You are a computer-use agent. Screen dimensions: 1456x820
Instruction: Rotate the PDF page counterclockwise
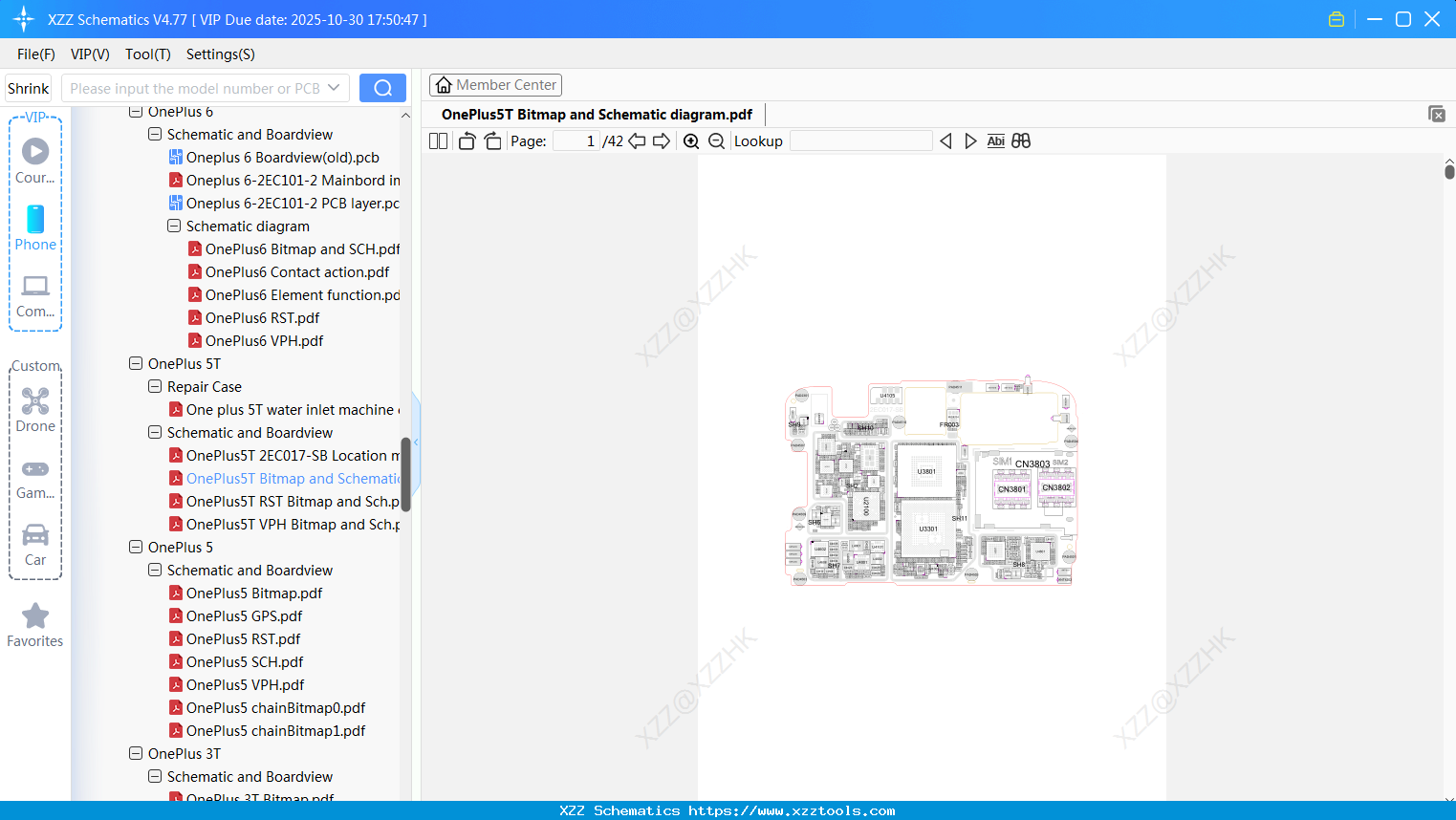(x=467, y=140)
